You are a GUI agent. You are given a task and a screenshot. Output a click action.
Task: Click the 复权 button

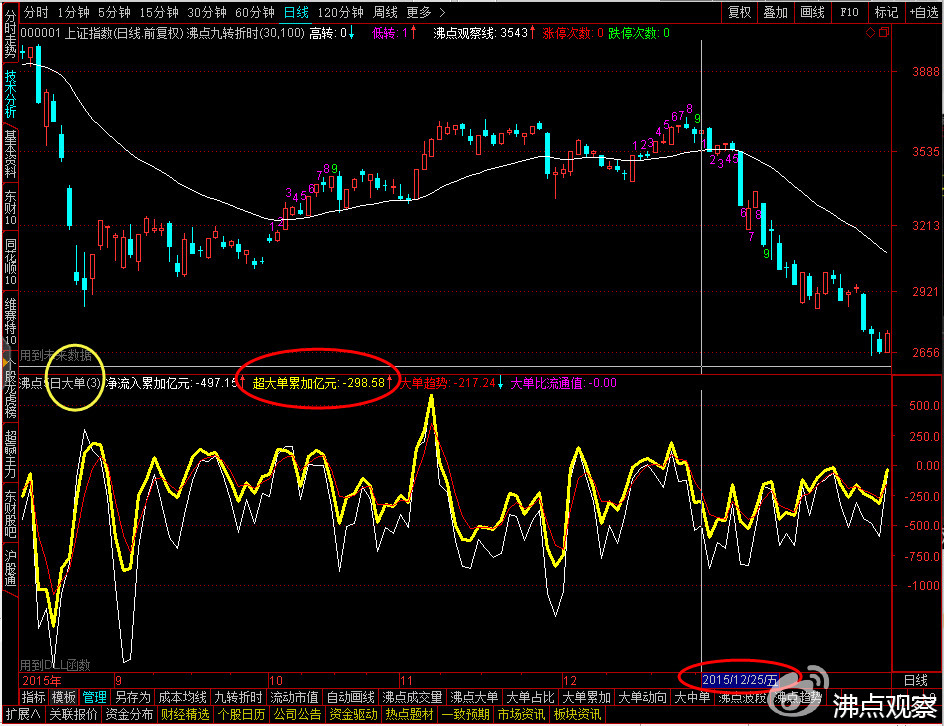coord(739,12)
